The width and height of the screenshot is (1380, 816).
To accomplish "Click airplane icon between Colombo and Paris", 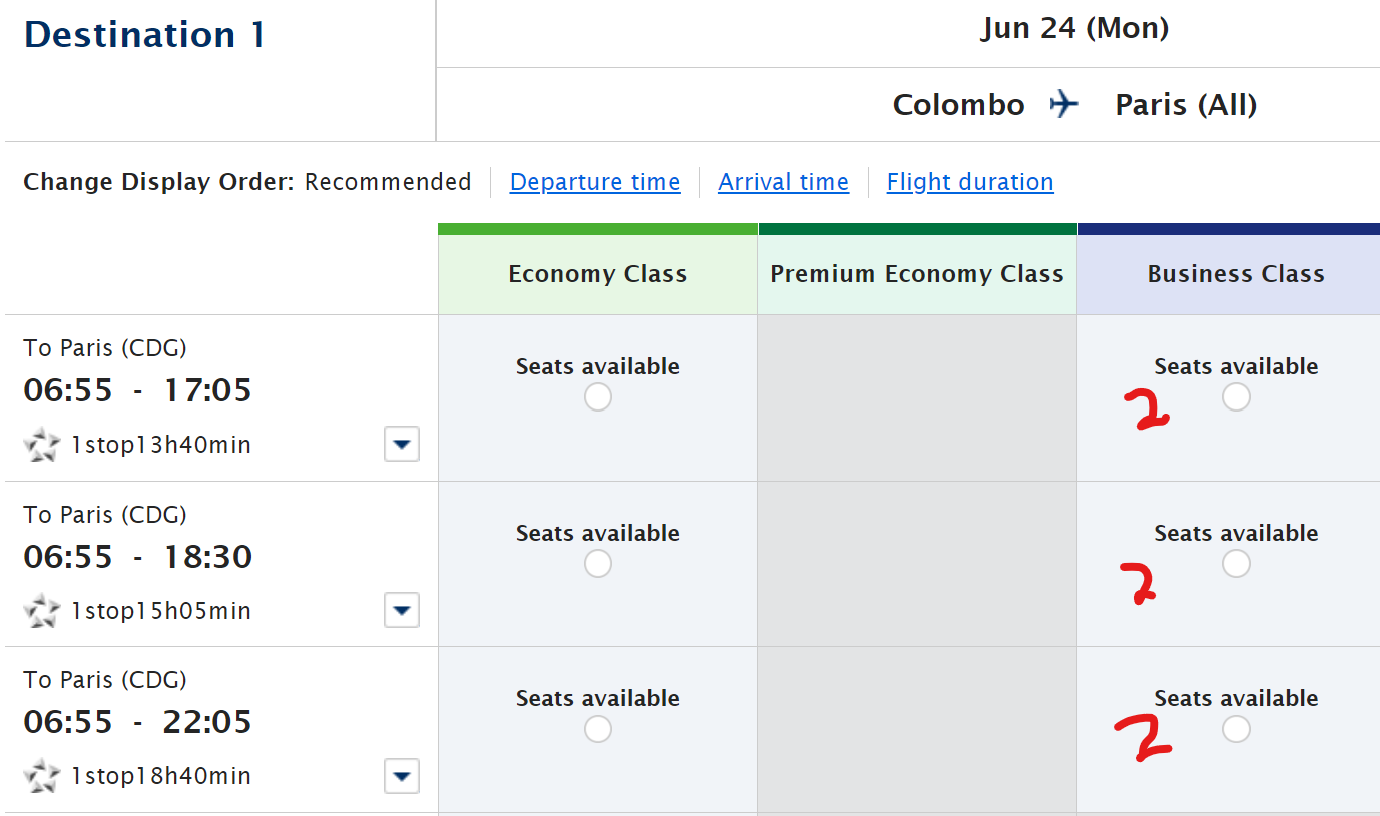I will 1065,104.
